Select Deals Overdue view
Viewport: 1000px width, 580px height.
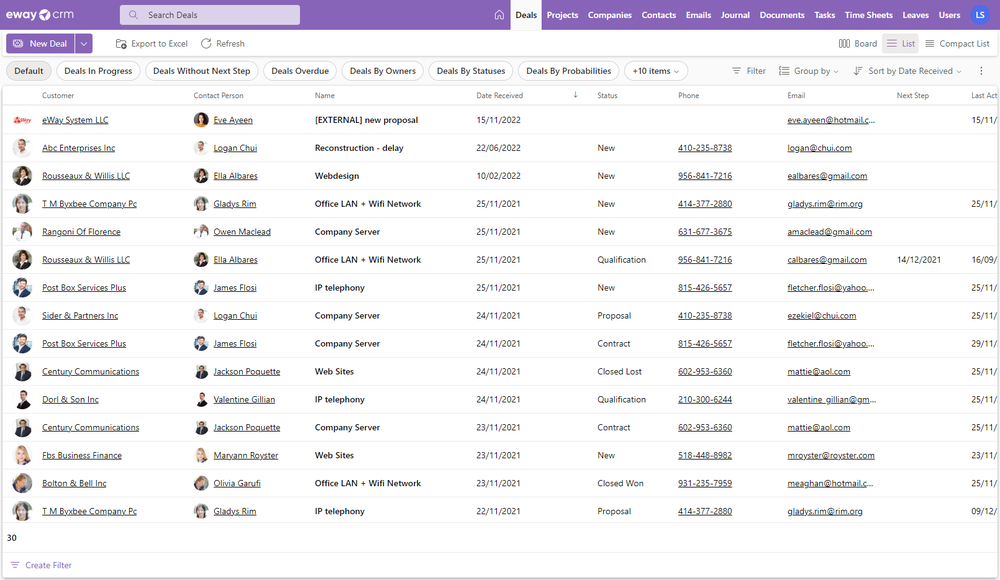click(x=300, y=71)
